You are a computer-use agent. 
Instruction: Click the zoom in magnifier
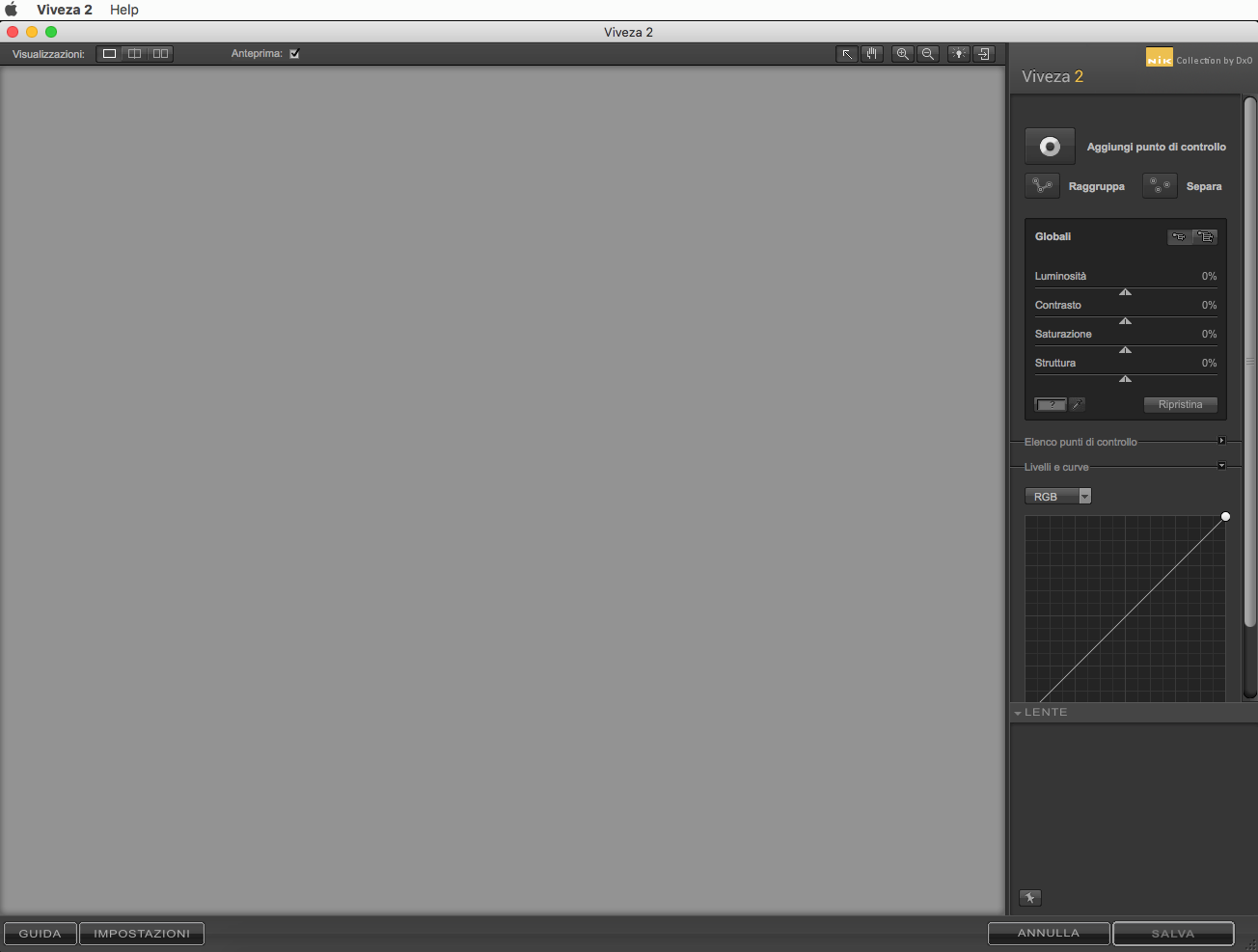click(x=903, y=54)
